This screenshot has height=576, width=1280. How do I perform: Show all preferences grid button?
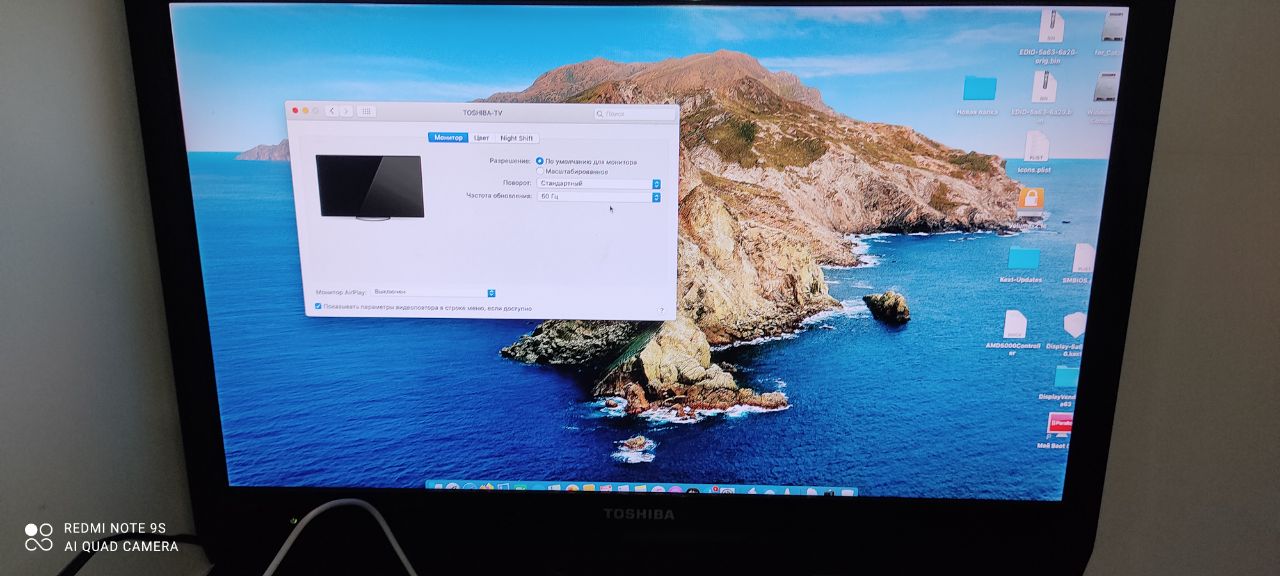point(366,111)
